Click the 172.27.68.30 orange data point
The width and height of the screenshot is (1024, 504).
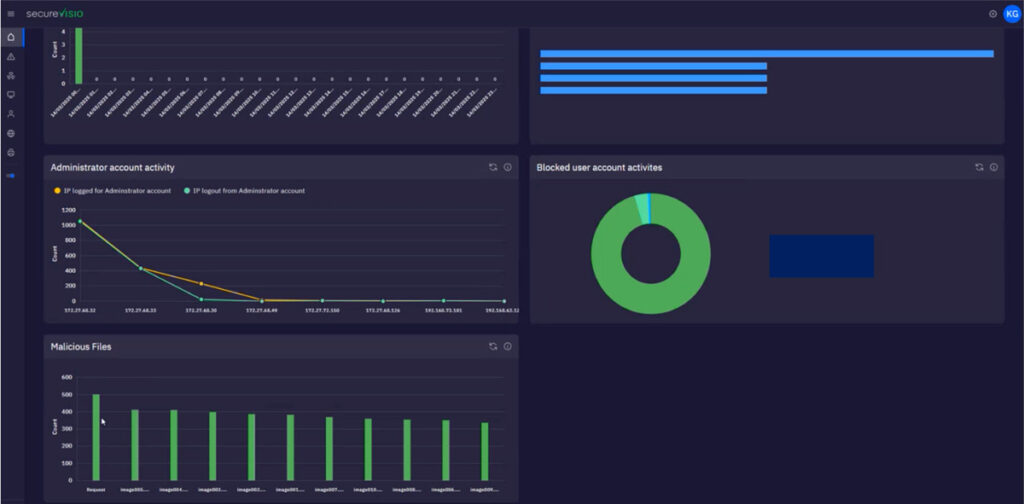click(201, 283)
